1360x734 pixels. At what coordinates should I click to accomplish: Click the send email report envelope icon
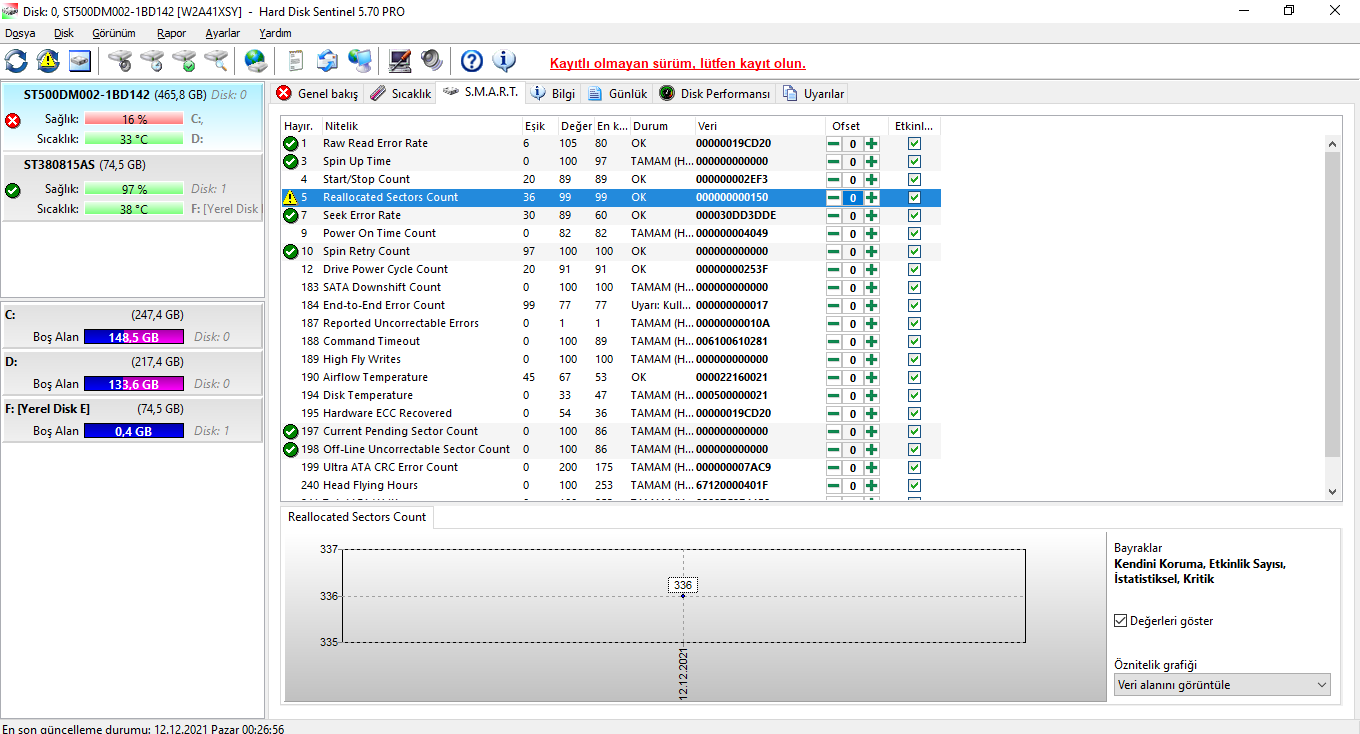pos(327,61)
